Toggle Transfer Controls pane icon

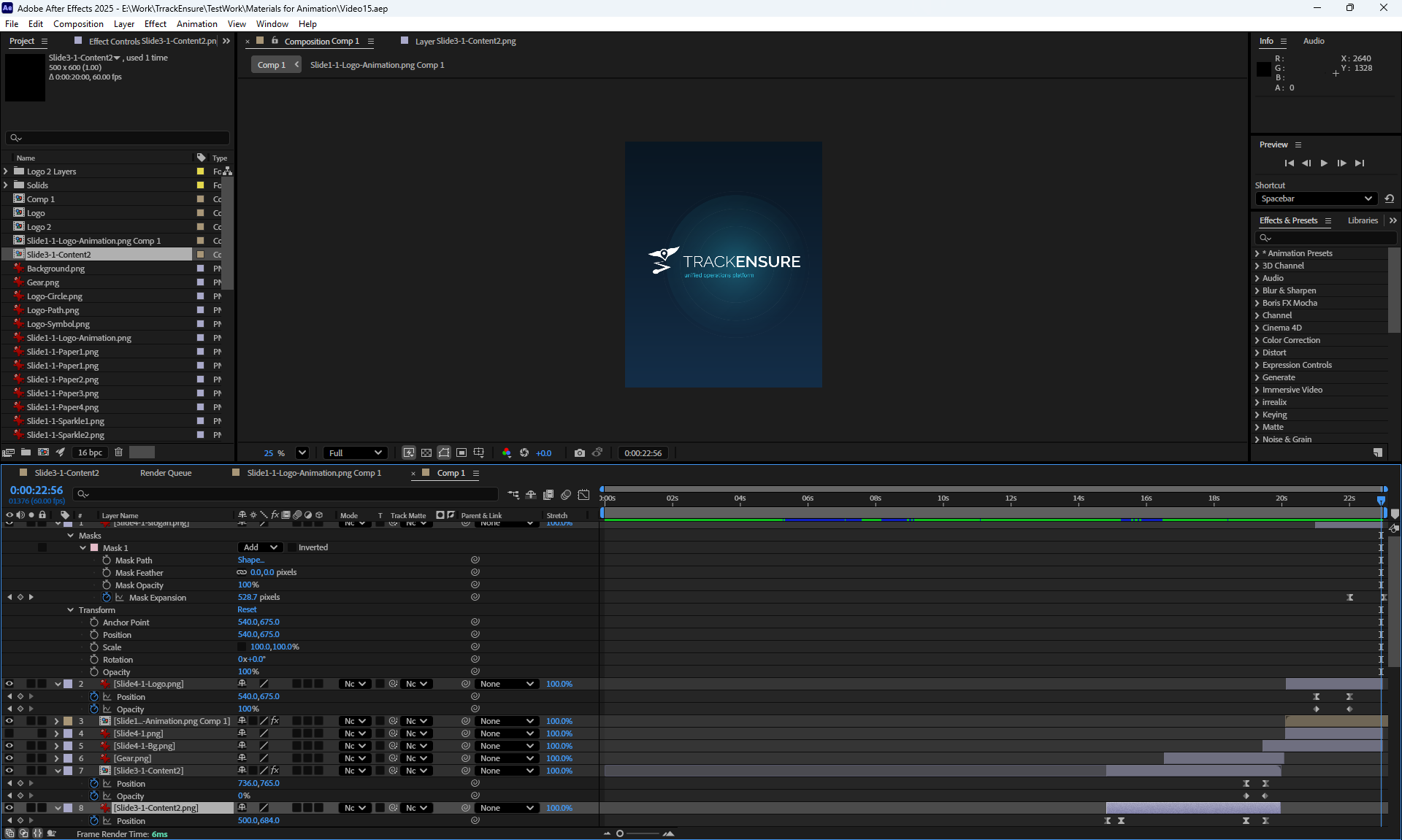[23, 833]
